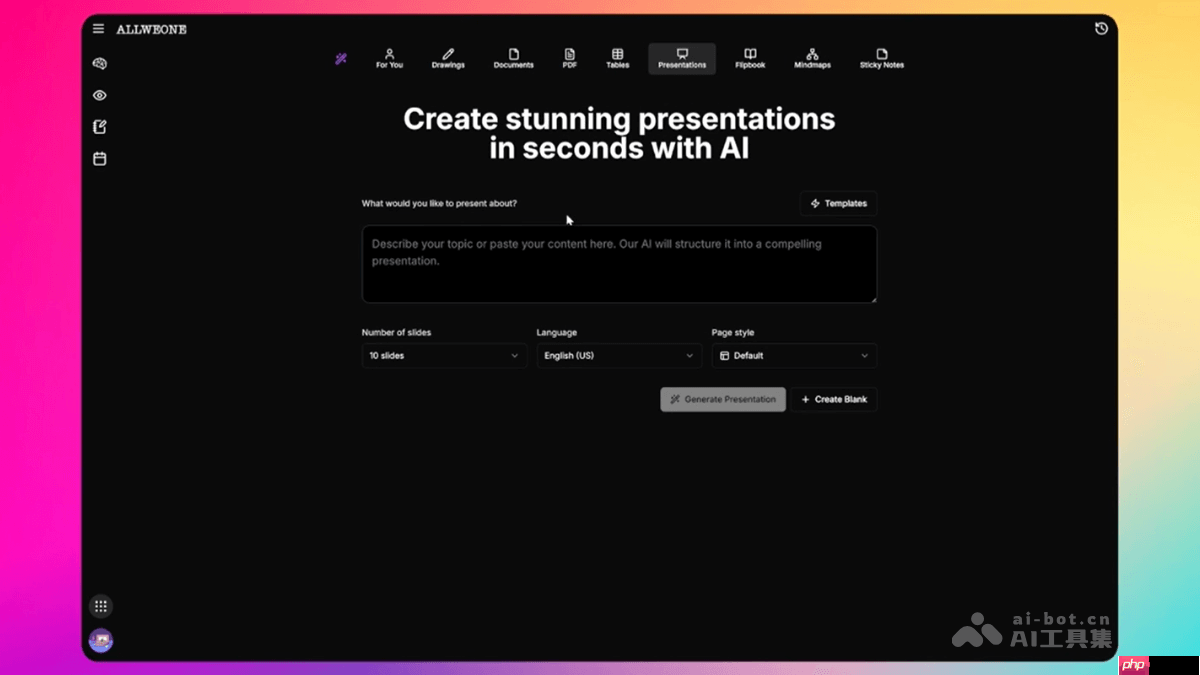Open the Mindmaps tool
The height and width of the screenshot is (675, 1200).
[x=812, y=58]
